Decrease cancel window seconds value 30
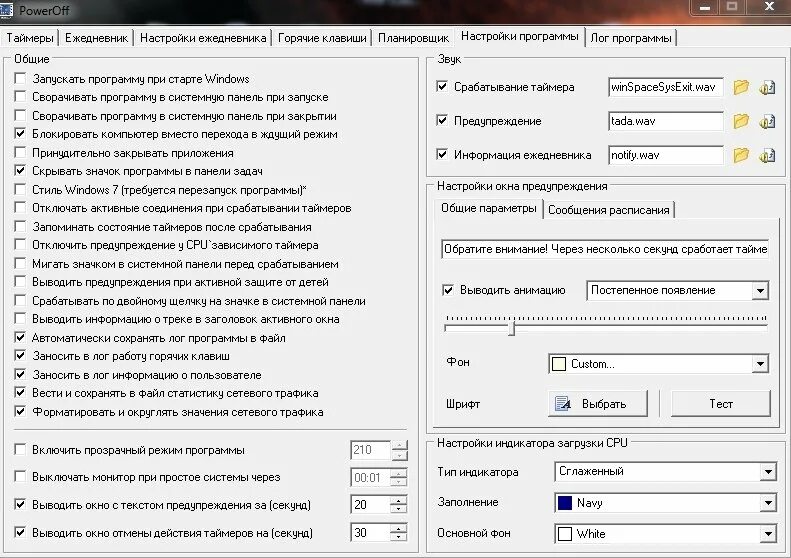The height and width of the screenshot is (558, 791). 399,537
